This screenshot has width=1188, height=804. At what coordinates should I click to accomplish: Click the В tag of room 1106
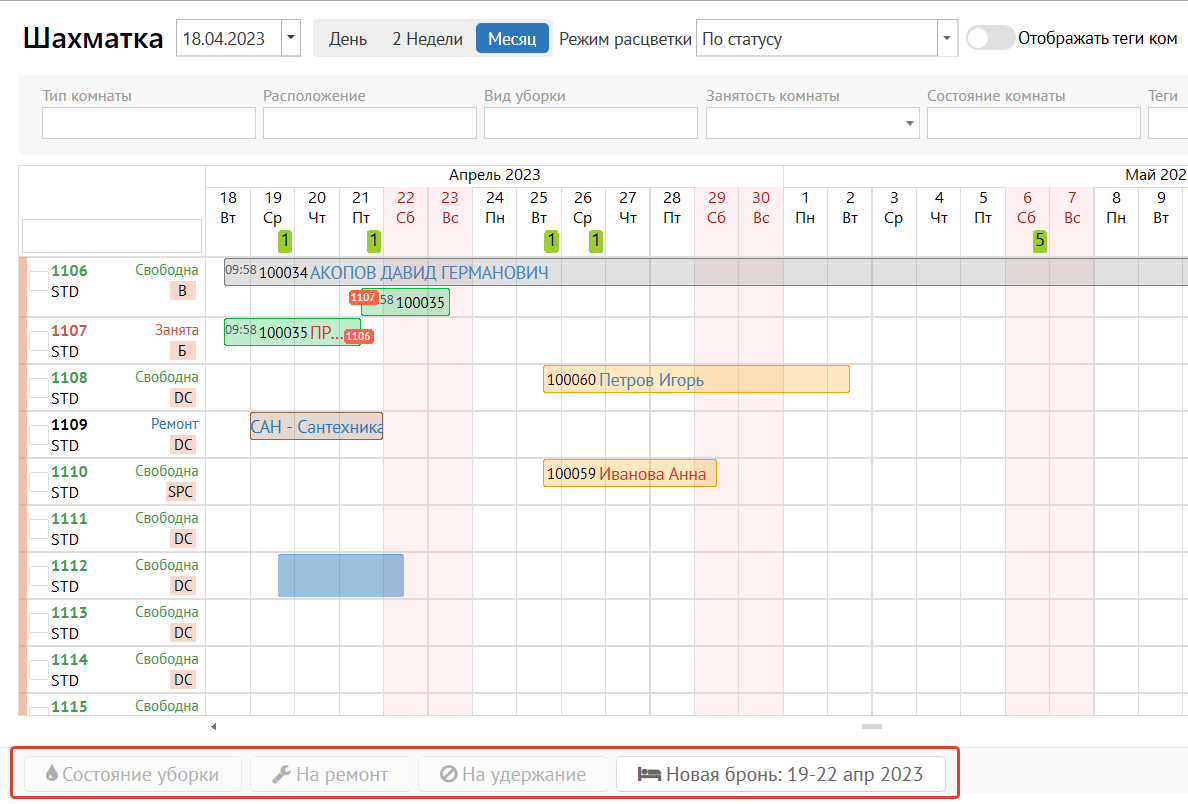click(183, 290)
